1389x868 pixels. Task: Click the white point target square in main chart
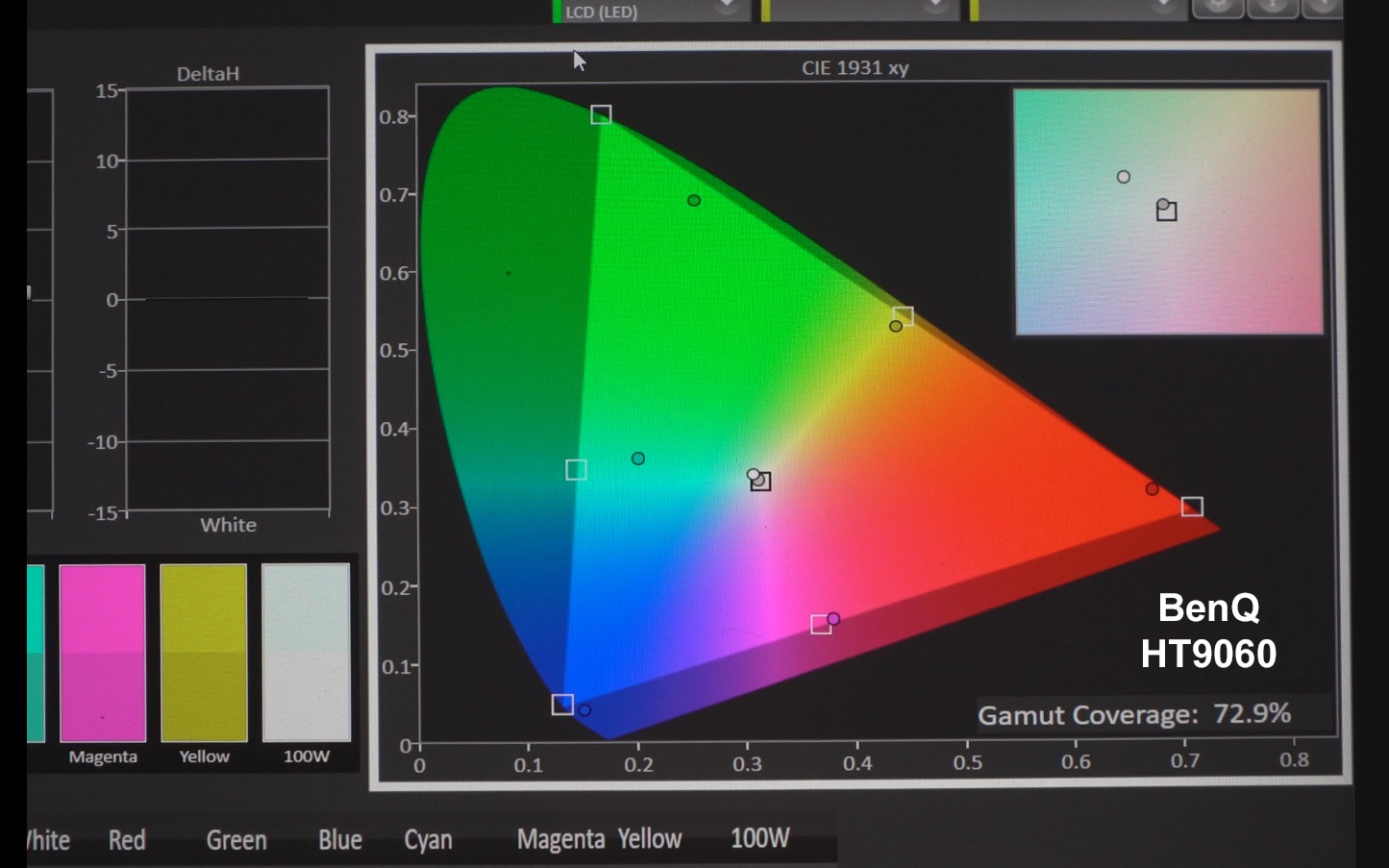coord(761,482)
